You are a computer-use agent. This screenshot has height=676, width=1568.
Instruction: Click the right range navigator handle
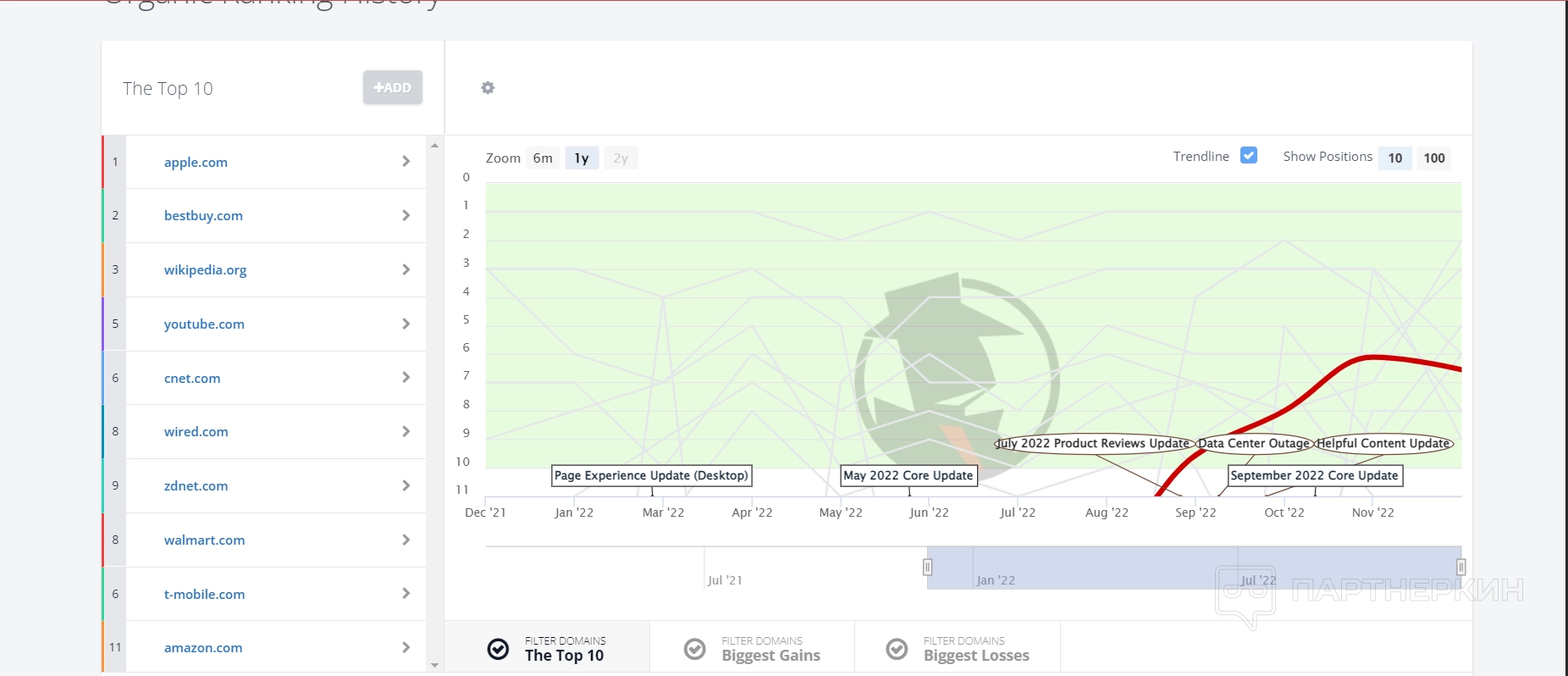point(1460,567)
